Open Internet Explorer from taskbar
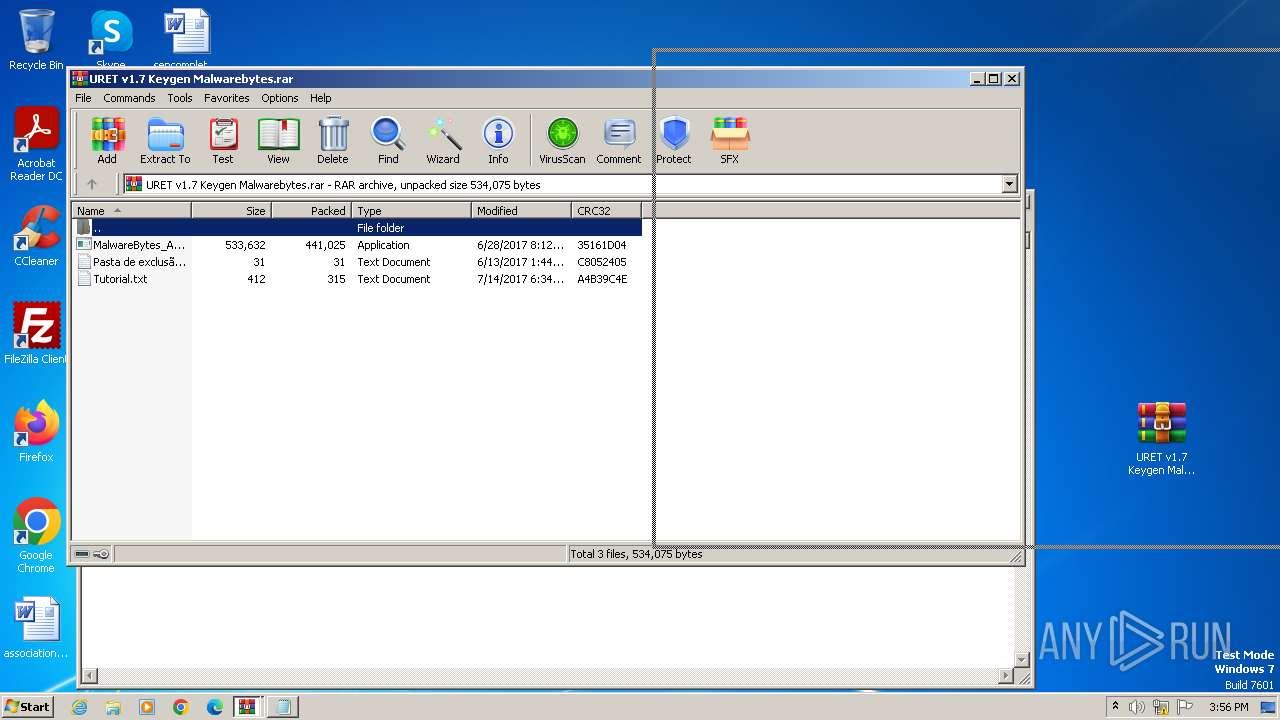Screen dimensions: 1280x720 pyautogui.click(x=79, y=707)
